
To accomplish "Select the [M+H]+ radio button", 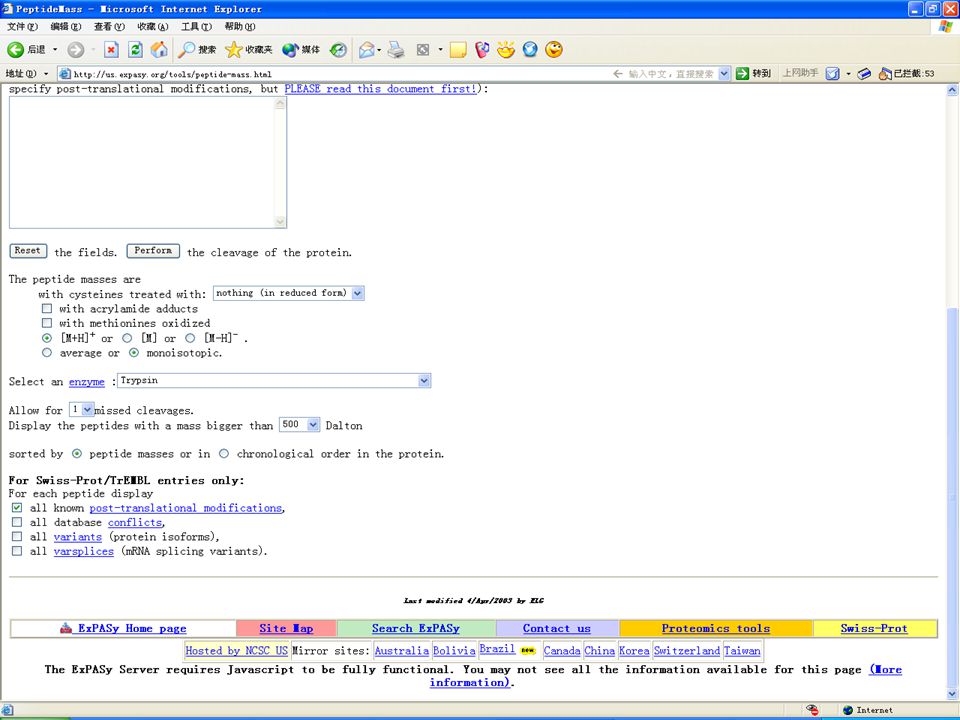I will [47, 338].
